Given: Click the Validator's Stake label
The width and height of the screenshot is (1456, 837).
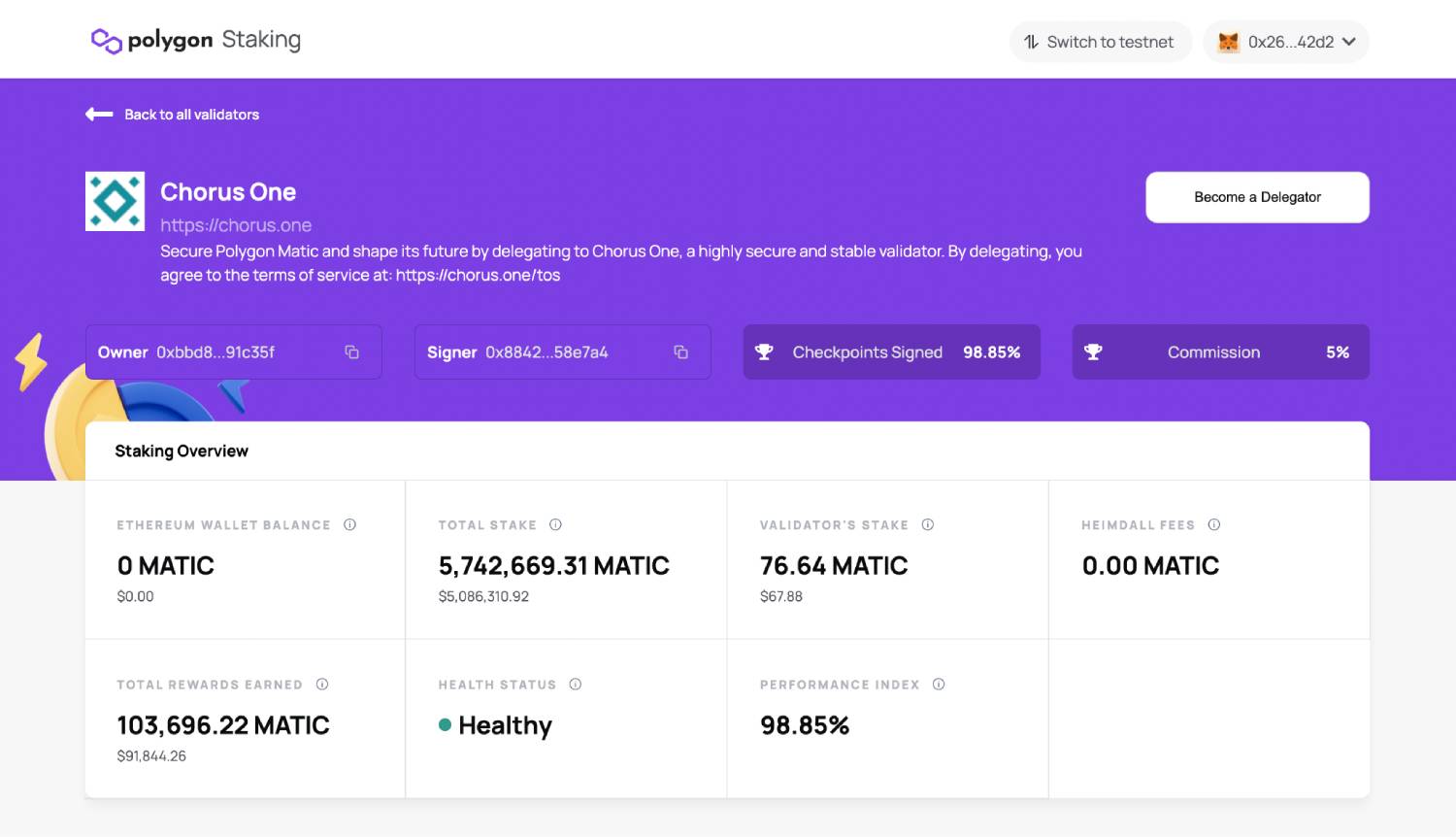Looking at the screenshot, I should click(834, 525).
